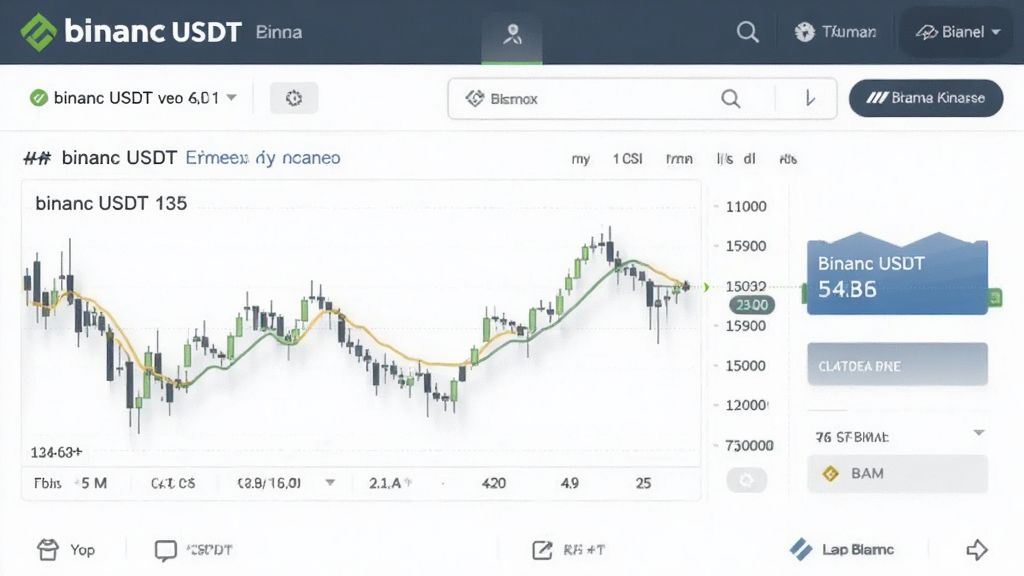The width and height of the screenshot is (1024, 576).
Task: Click the hash icon before binanc USDT heading
Action: click(37, 158)
